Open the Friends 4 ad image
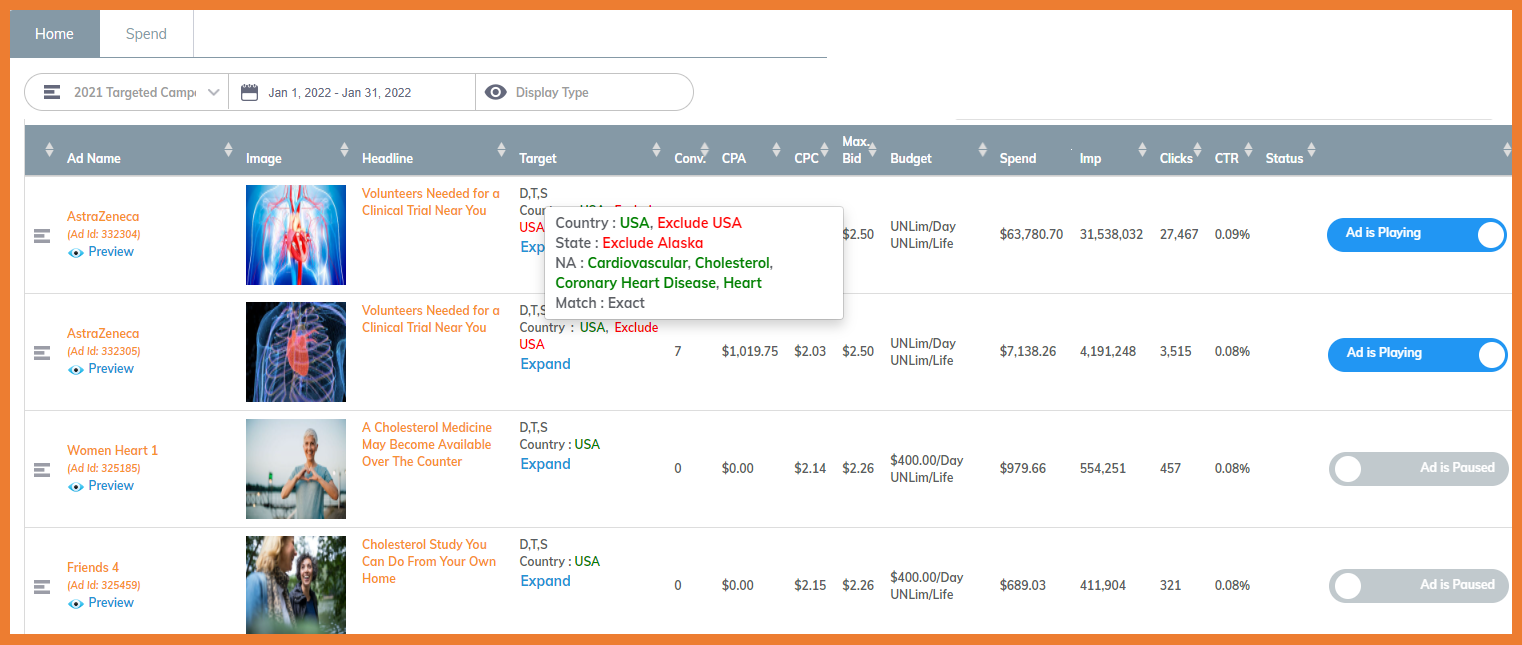 pyautogui.click(x=296, y=584)
